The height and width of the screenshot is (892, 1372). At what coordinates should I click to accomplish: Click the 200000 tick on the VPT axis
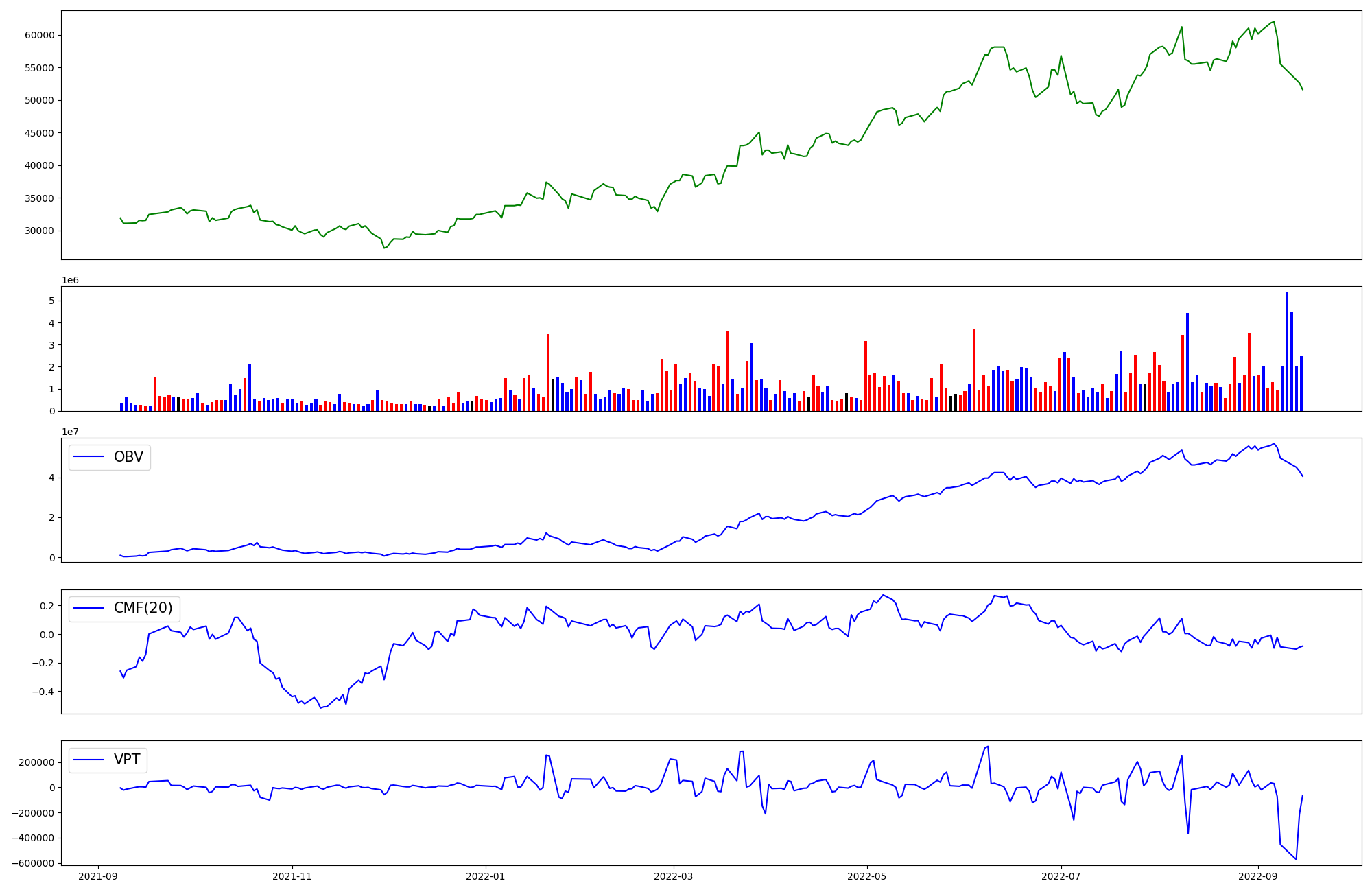pyautogui.click(x=36, y=762)
